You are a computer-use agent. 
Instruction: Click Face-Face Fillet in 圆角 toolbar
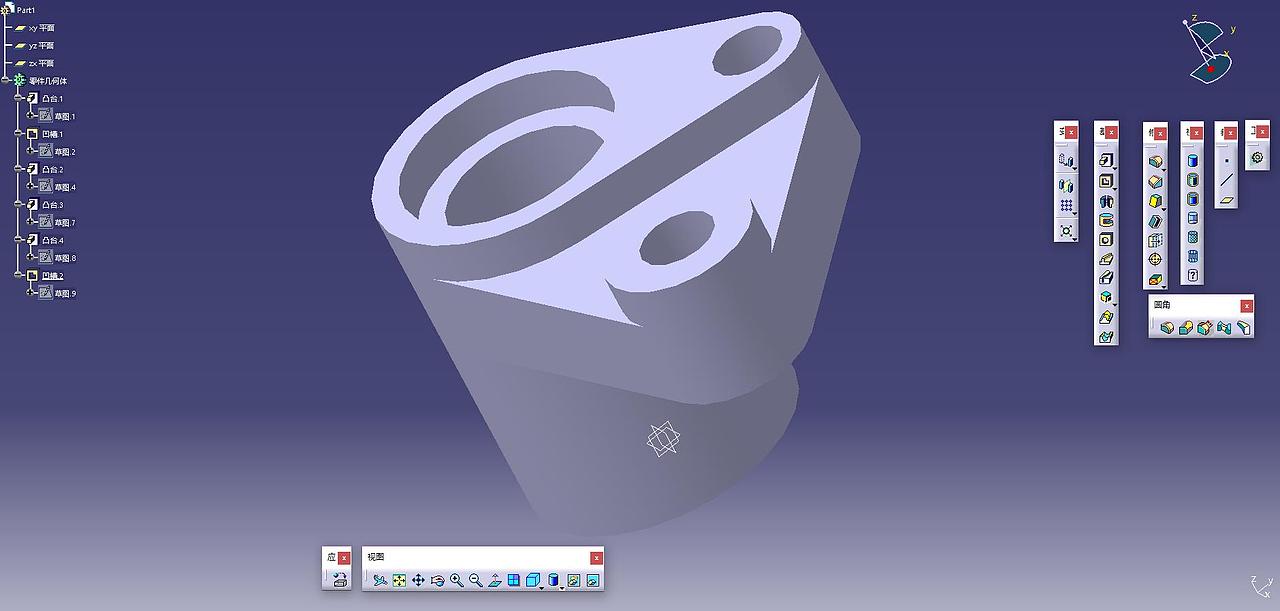coord(1224,327)
